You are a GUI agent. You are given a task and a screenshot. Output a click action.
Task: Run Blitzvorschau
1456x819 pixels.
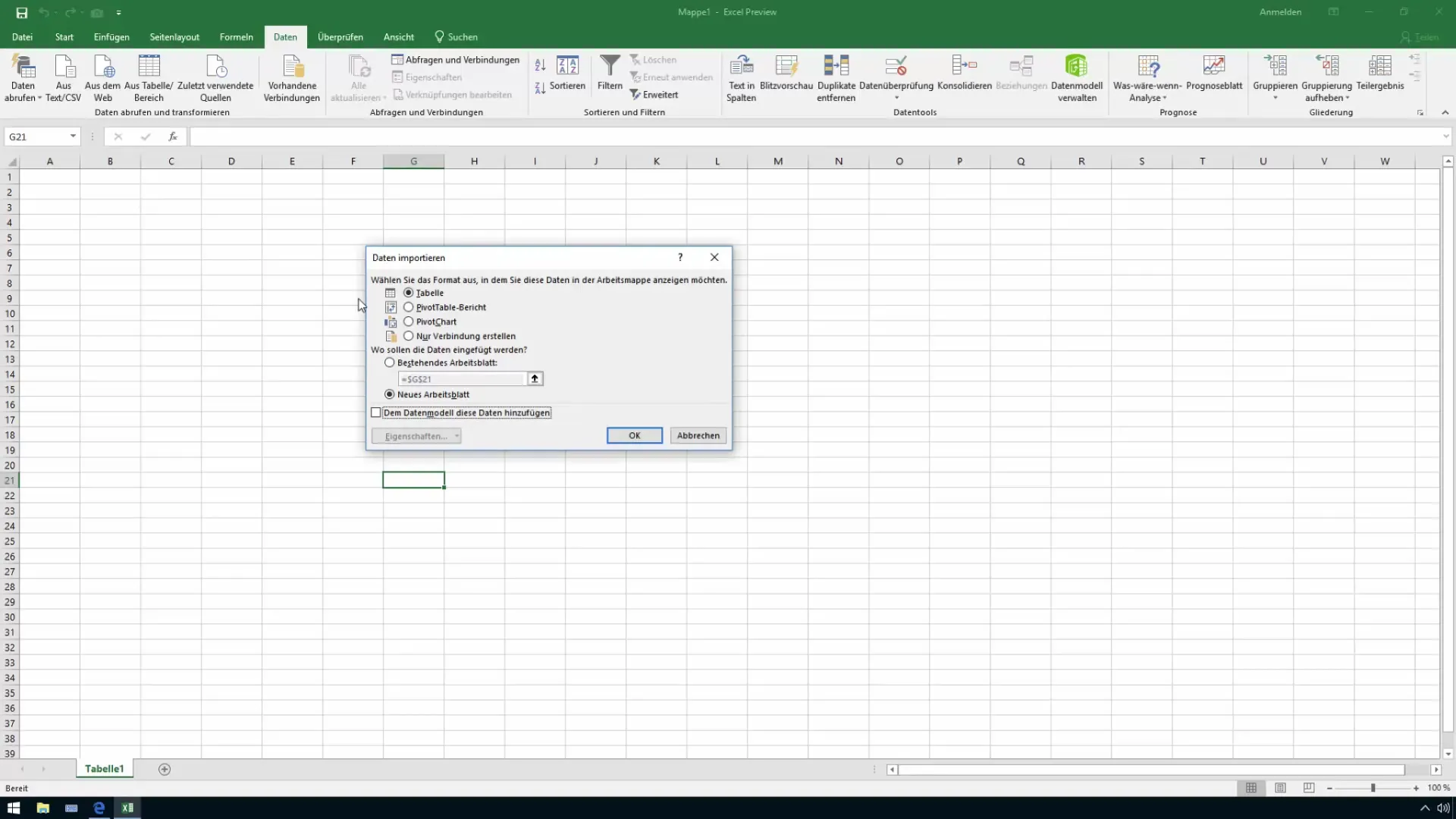786,73
